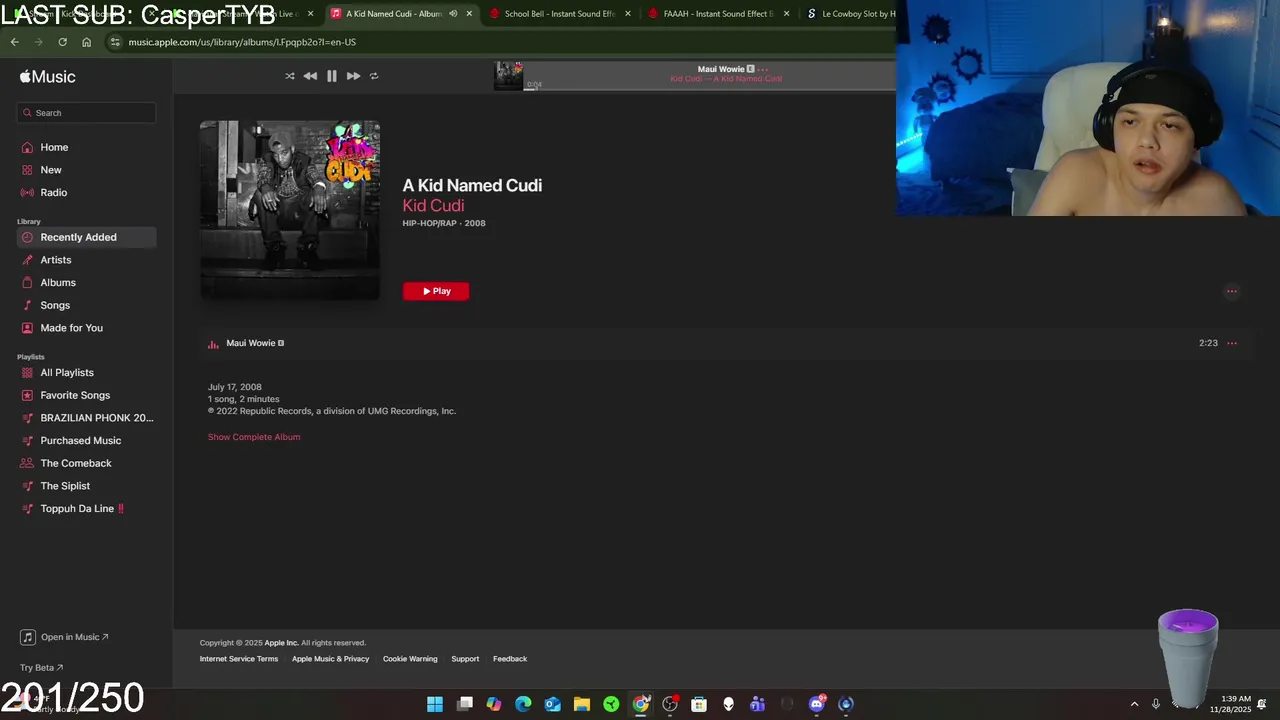Viewport: 1280px width, 720px height.
Task: Click the playback progress bar
Action: [x=710, y=89]
